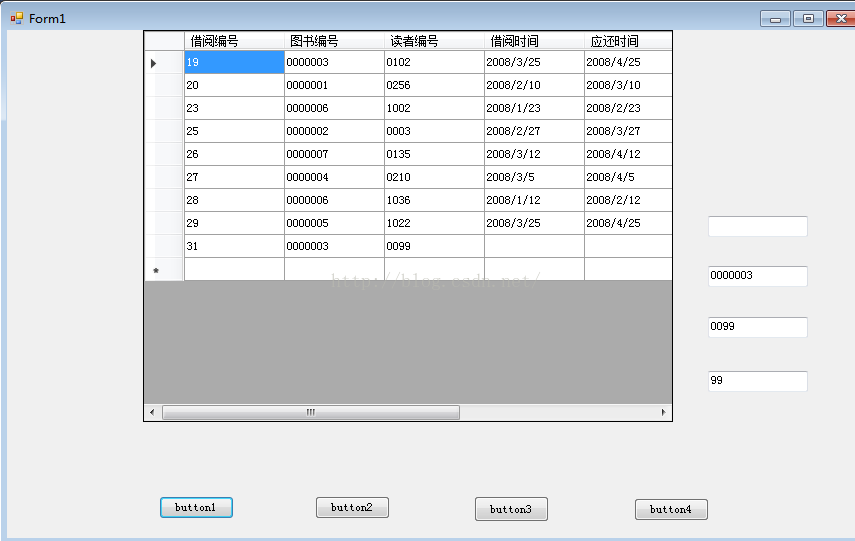The image size is (855, 541).
Task: Select the cell with 借阅编号 20
Action: 234,85
